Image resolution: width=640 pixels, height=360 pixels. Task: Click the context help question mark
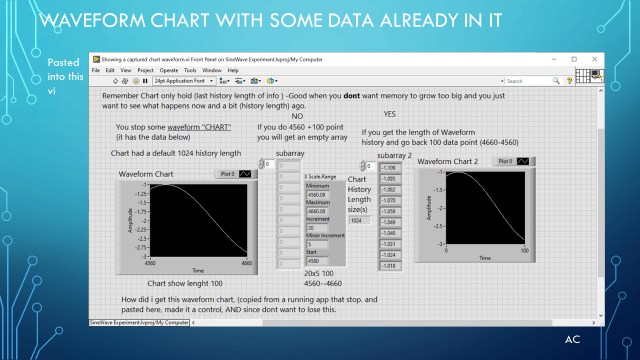pos(569,81)
